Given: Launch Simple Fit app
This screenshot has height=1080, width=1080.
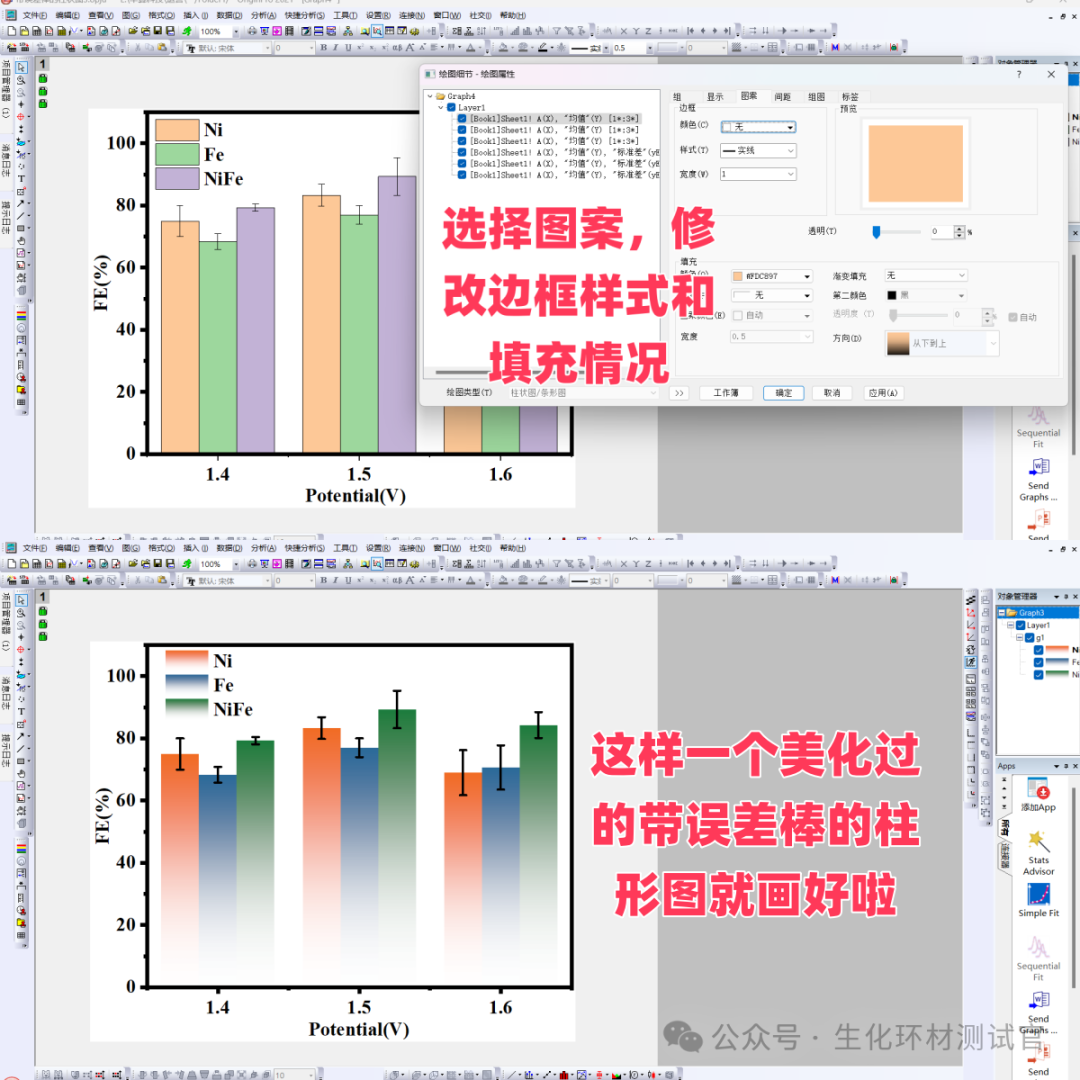Looking at the screenshot, I should [1038, 900].
